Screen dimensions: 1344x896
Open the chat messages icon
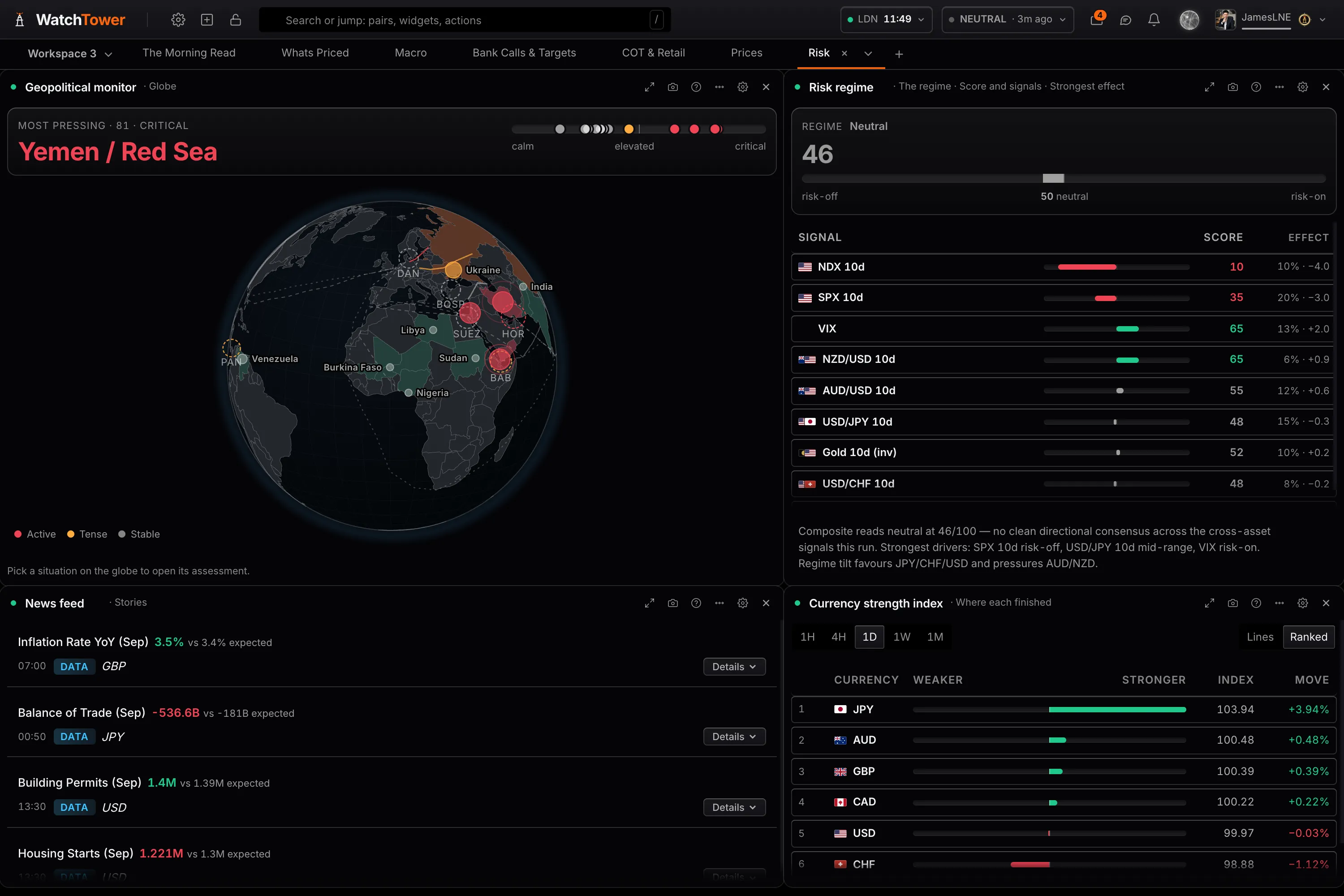click(x=1125, y=20)
